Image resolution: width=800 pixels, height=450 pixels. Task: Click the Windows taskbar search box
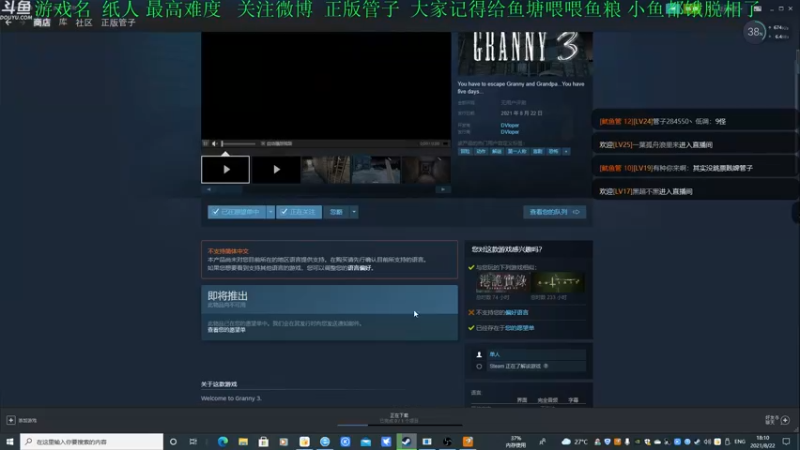pos(92,441)
